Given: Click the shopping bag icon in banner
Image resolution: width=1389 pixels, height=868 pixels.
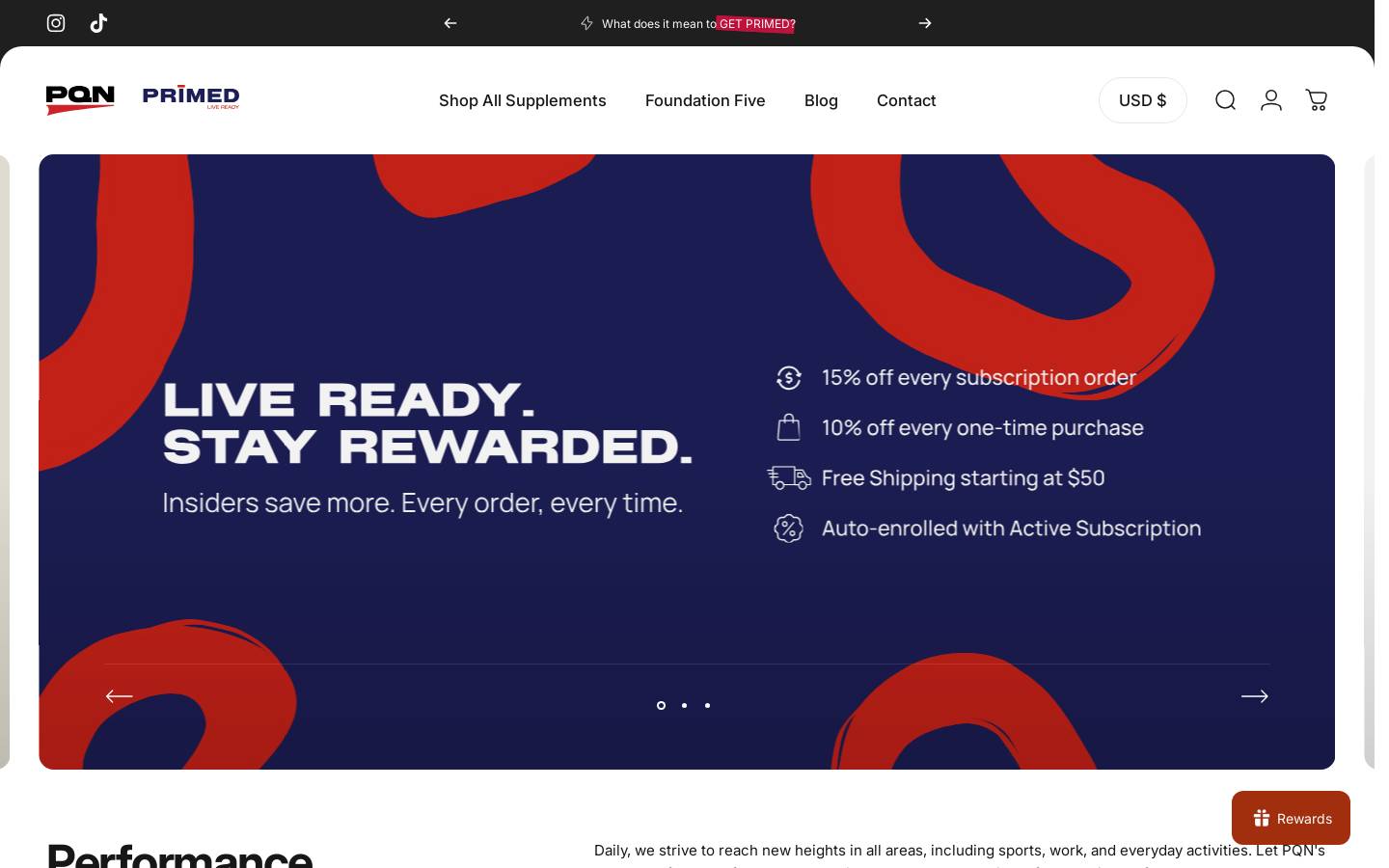Looking at the screenshot, I should [789, 427].
